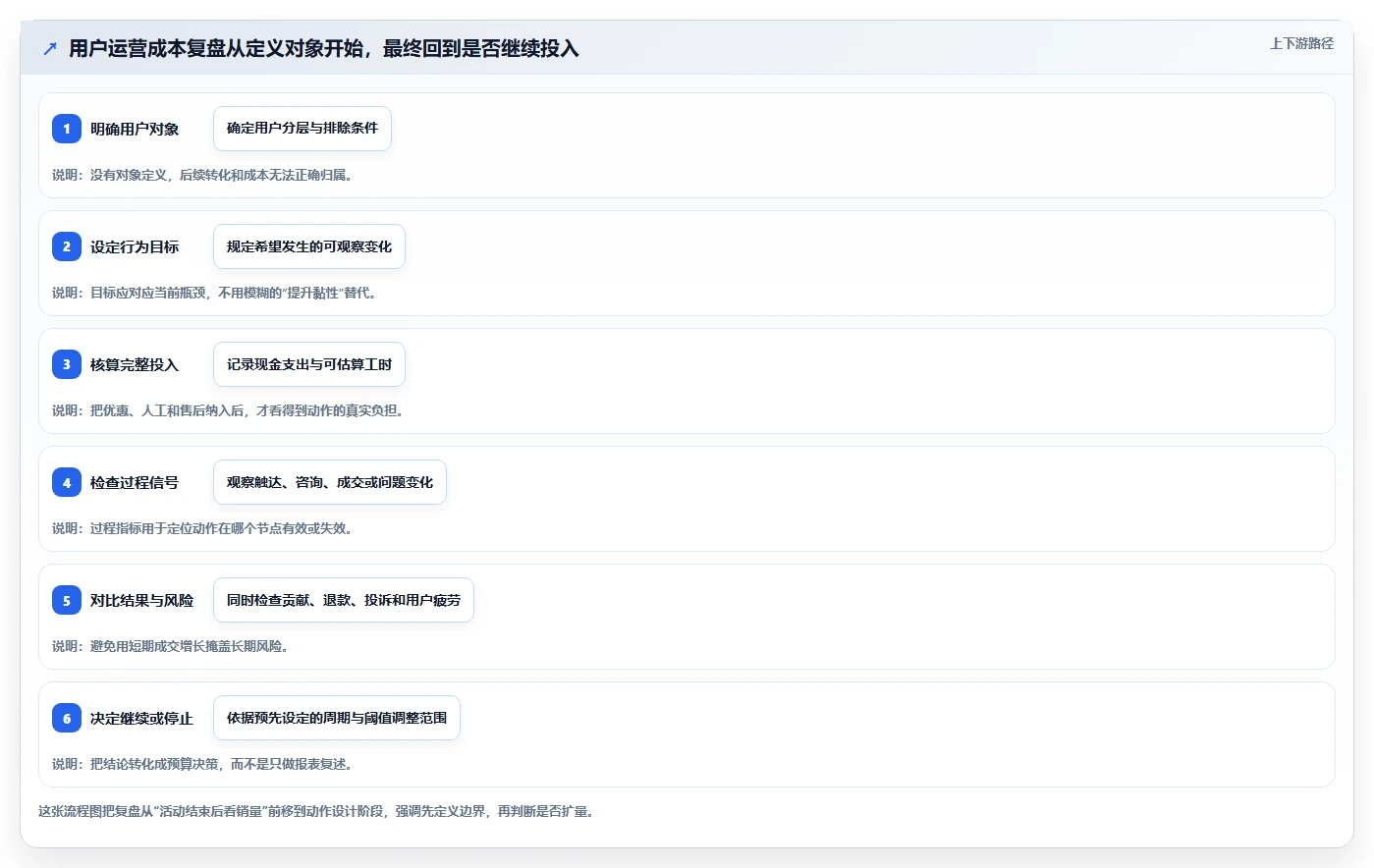Select the step title 对比结果与风险
1374x868 pixels.
pyautogui.click(x=141, y=600)
